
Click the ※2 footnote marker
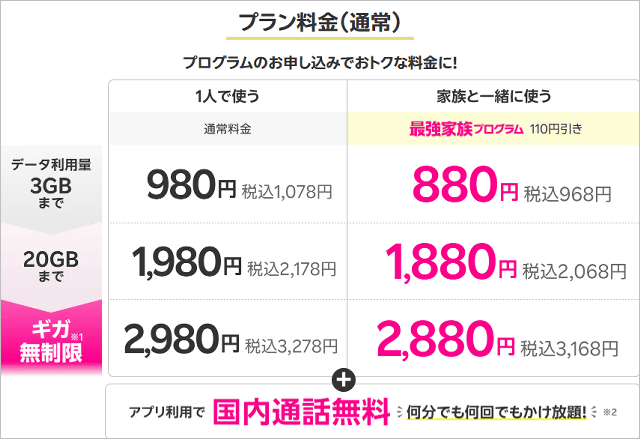pyautogui.click(x=610, y=412)
